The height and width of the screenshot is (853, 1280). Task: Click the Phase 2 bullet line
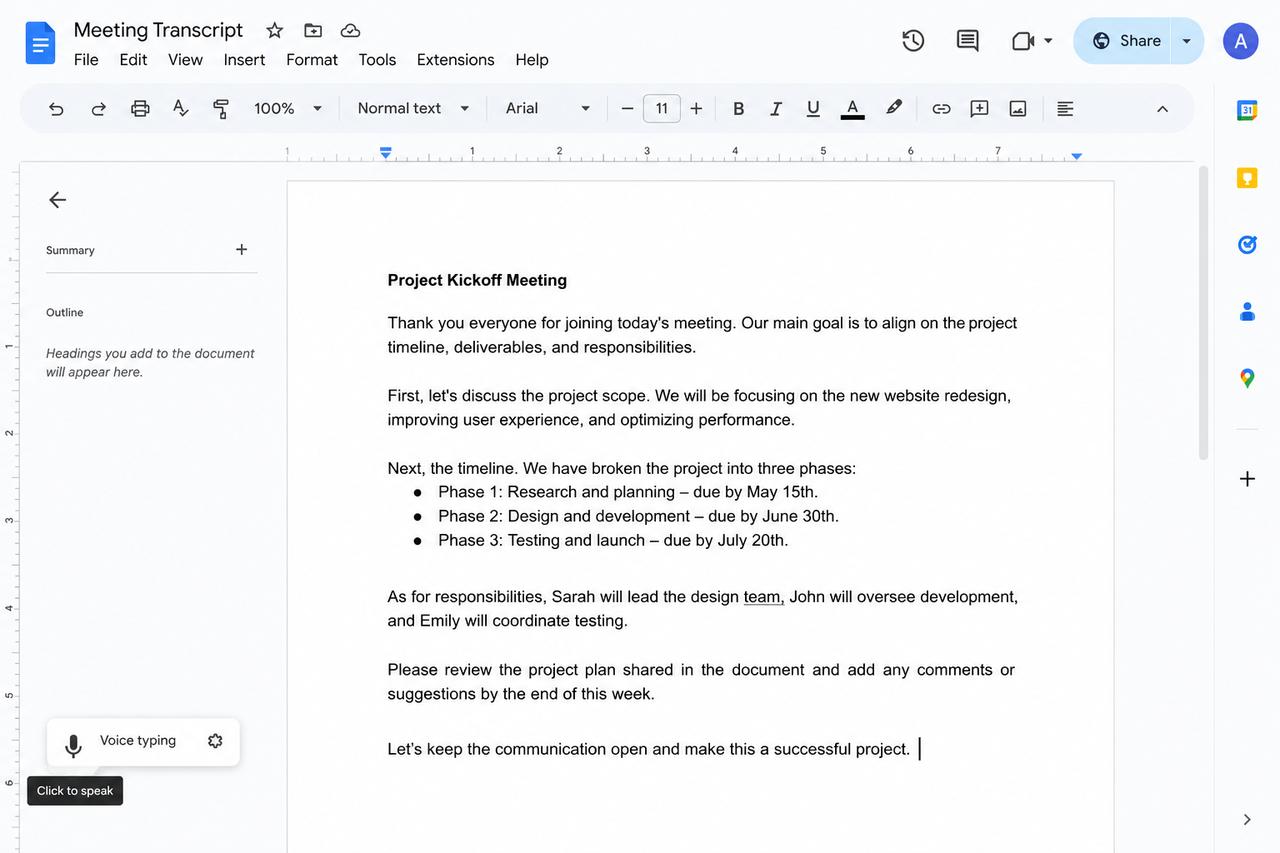tap(638, 516)
